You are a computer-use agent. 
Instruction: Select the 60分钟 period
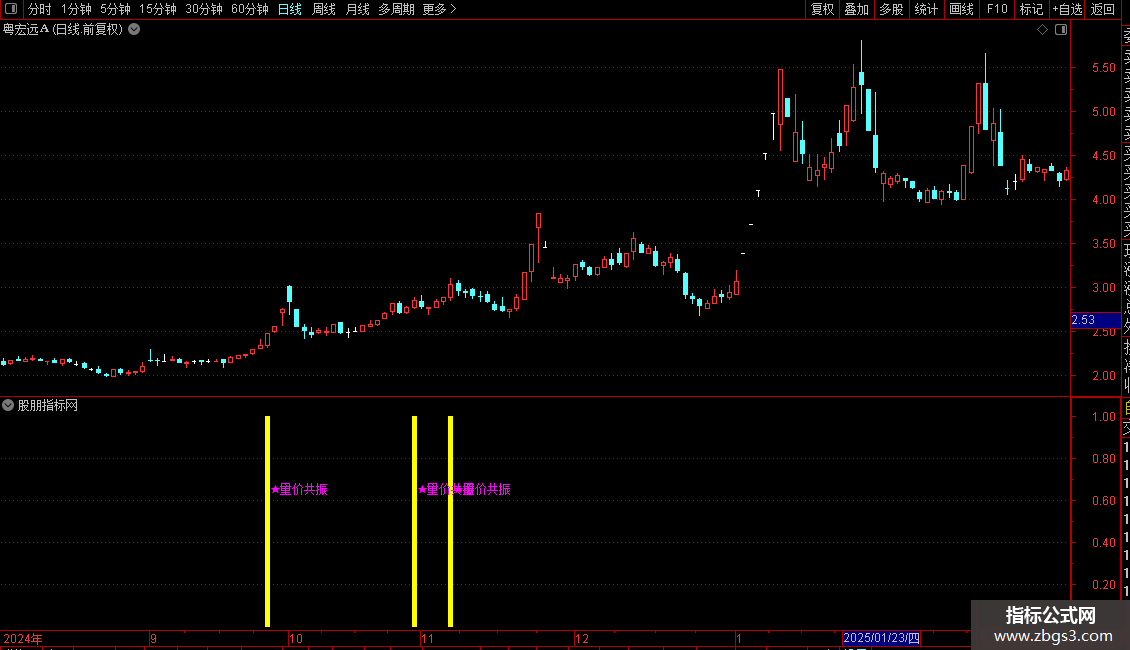250,9
